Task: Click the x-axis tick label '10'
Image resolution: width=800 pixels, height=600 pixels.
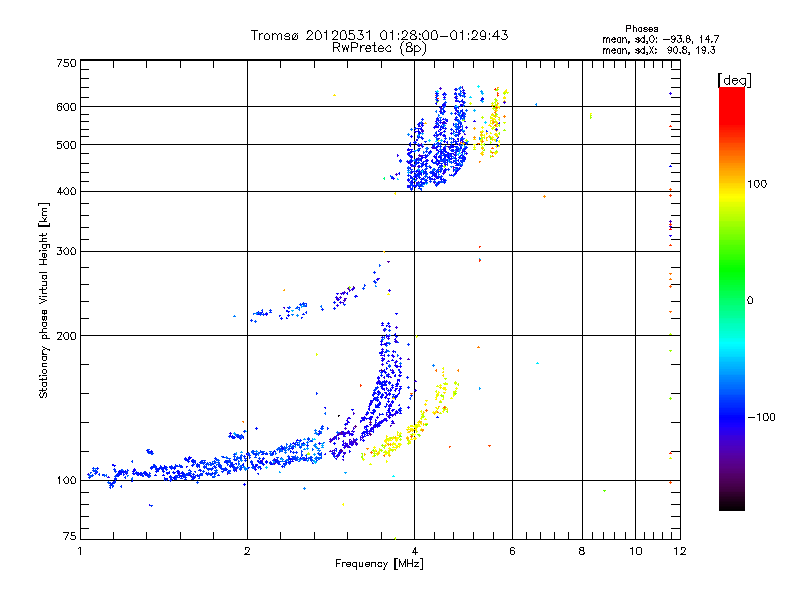Action: (x=635, y=551)
